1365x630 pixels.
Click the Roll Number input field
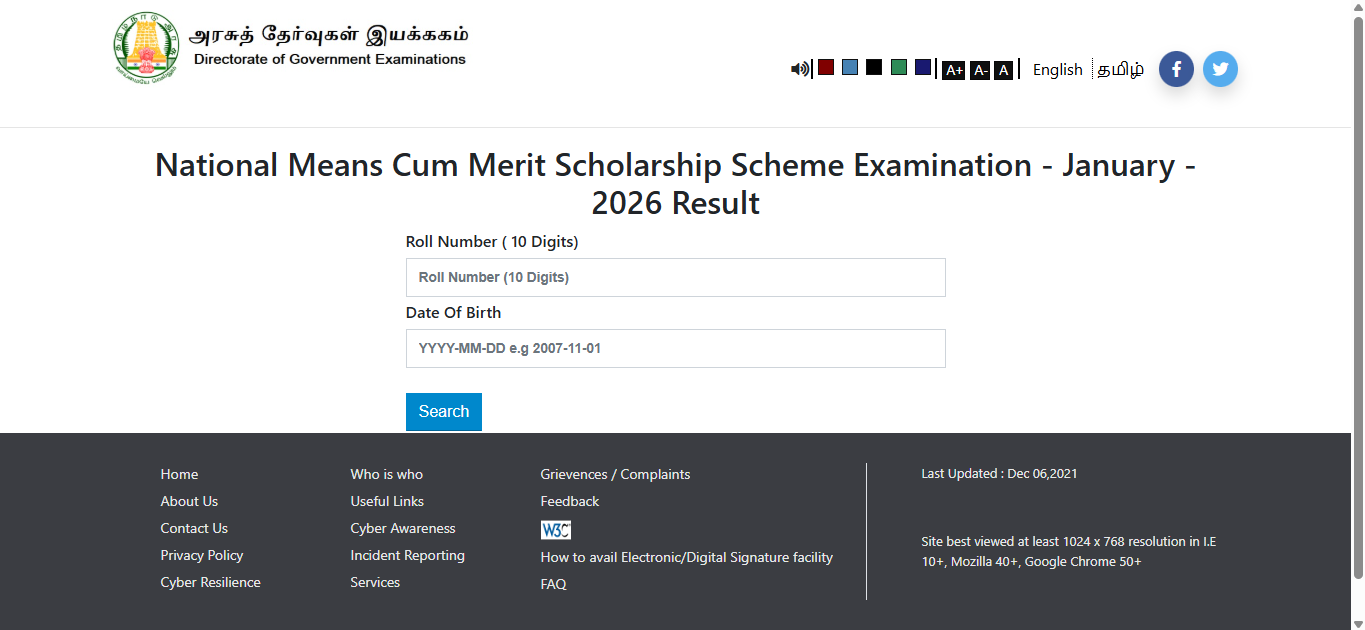pyautogui.click(x=675, y=277)
